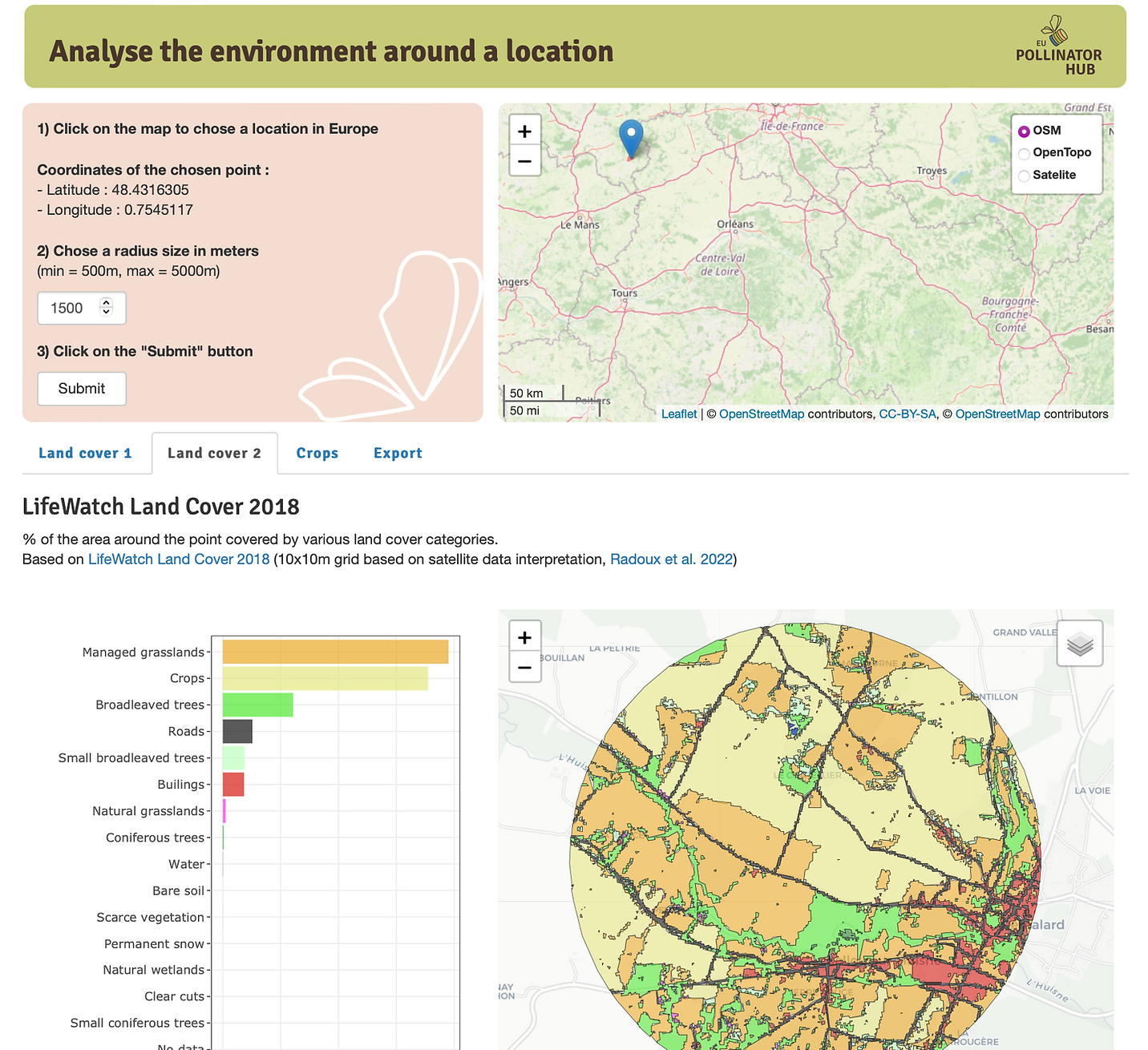Click Troyes on the top map

[932, 171]
